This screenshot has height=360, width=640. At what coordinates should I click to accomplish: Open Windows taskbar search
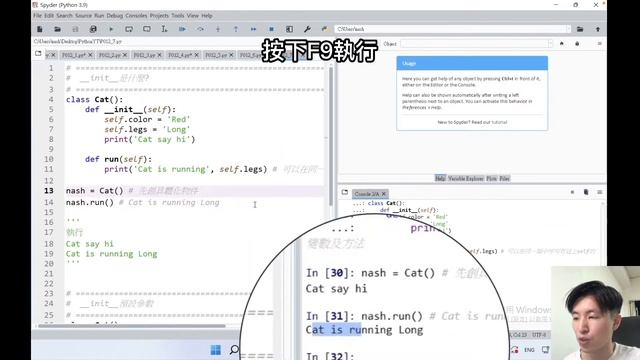[234, 350]
